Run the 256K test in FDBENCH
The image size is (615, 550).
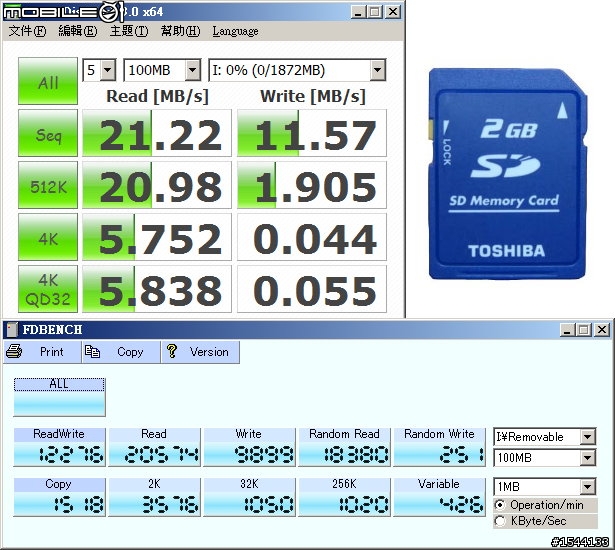(x=344, y=497)
